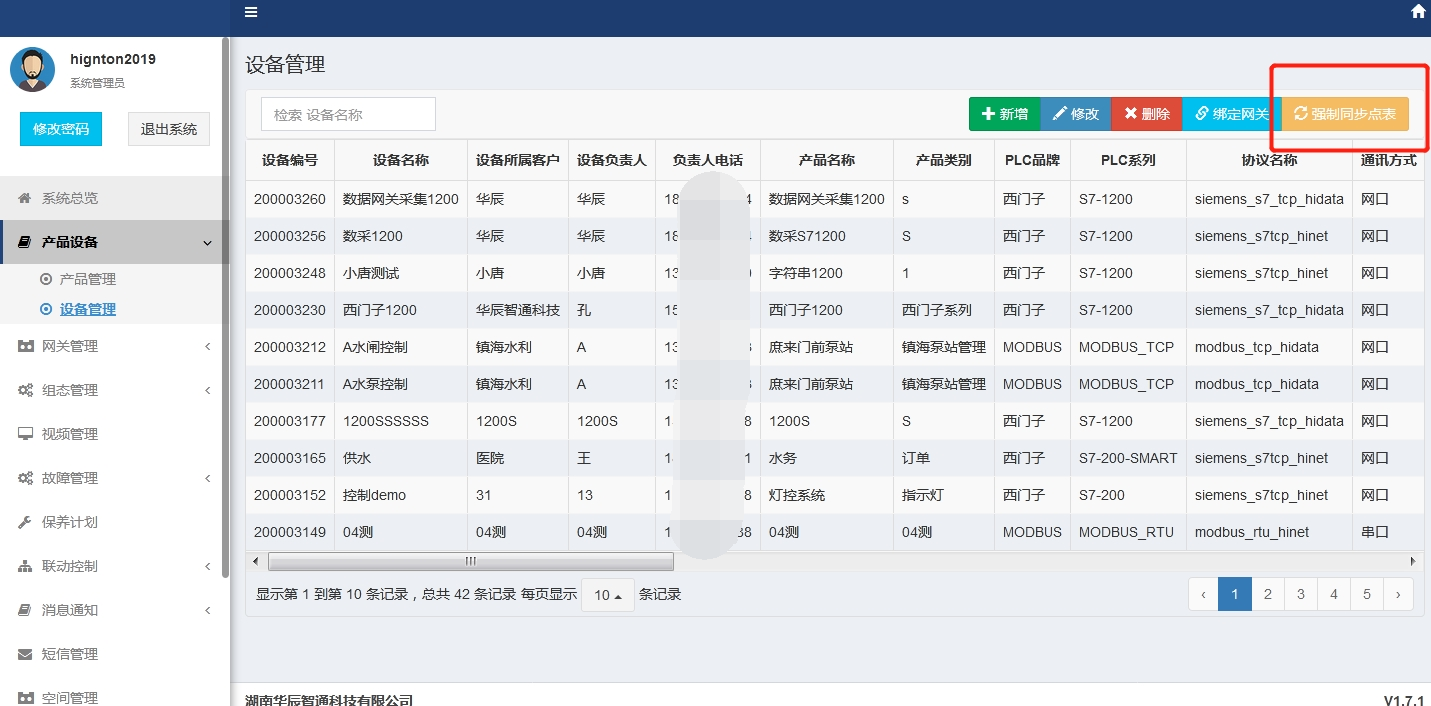Screen dimensions: 1431x706
Task: Click the 强制同步点表 sync refresh icon
Action: pyautogui.click(x=1301, y=113)
